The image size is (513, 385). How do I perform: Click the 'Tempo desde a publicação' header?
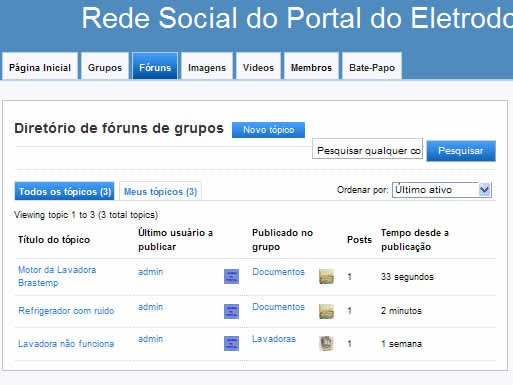(415, 240)
